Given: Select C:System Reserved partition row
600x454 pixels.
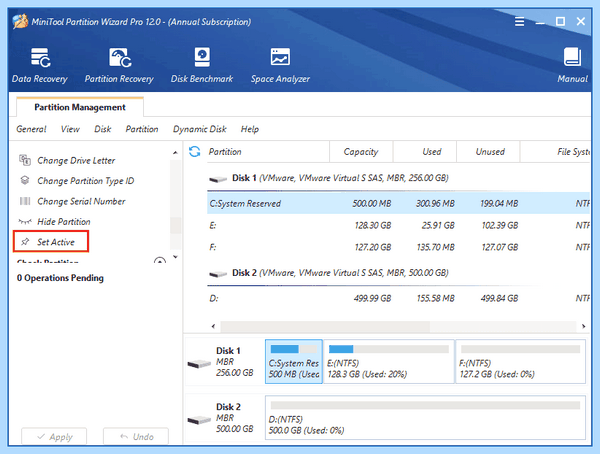Looking at the screenshot, I should click(398, 203).
